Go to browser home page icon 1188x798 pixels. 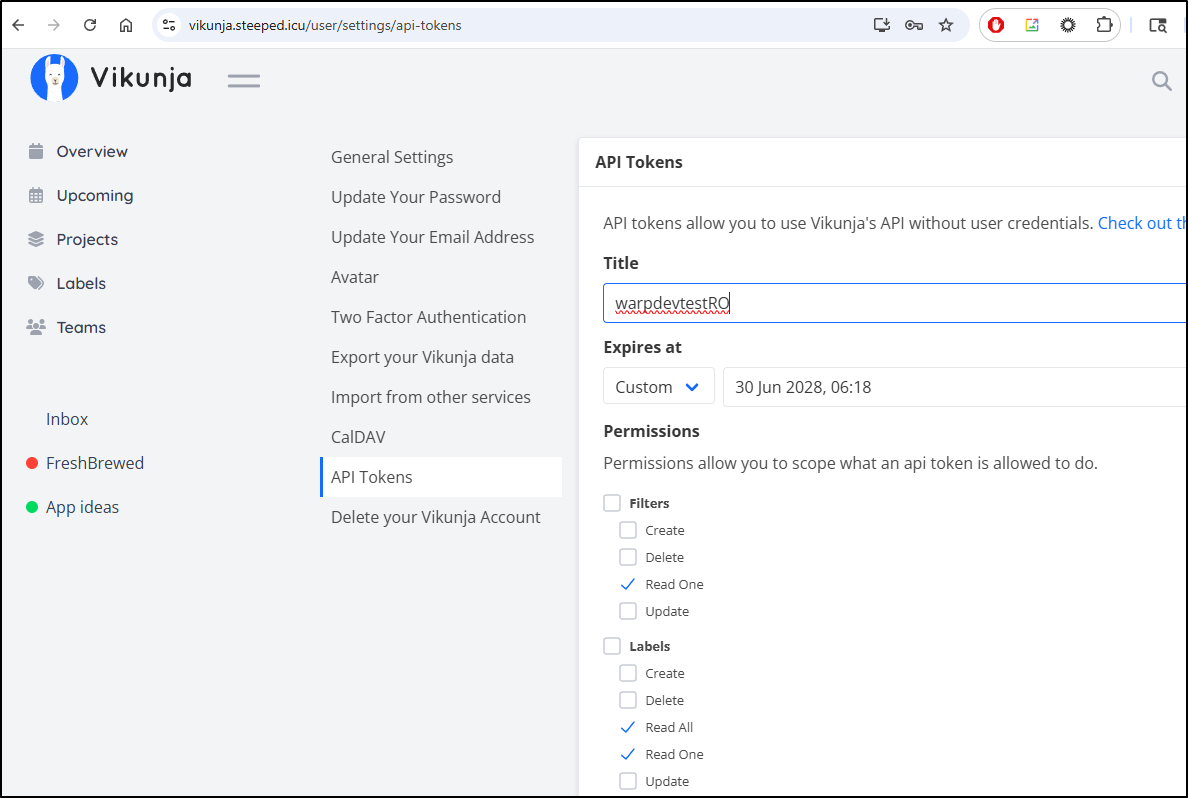coord(125,25)
